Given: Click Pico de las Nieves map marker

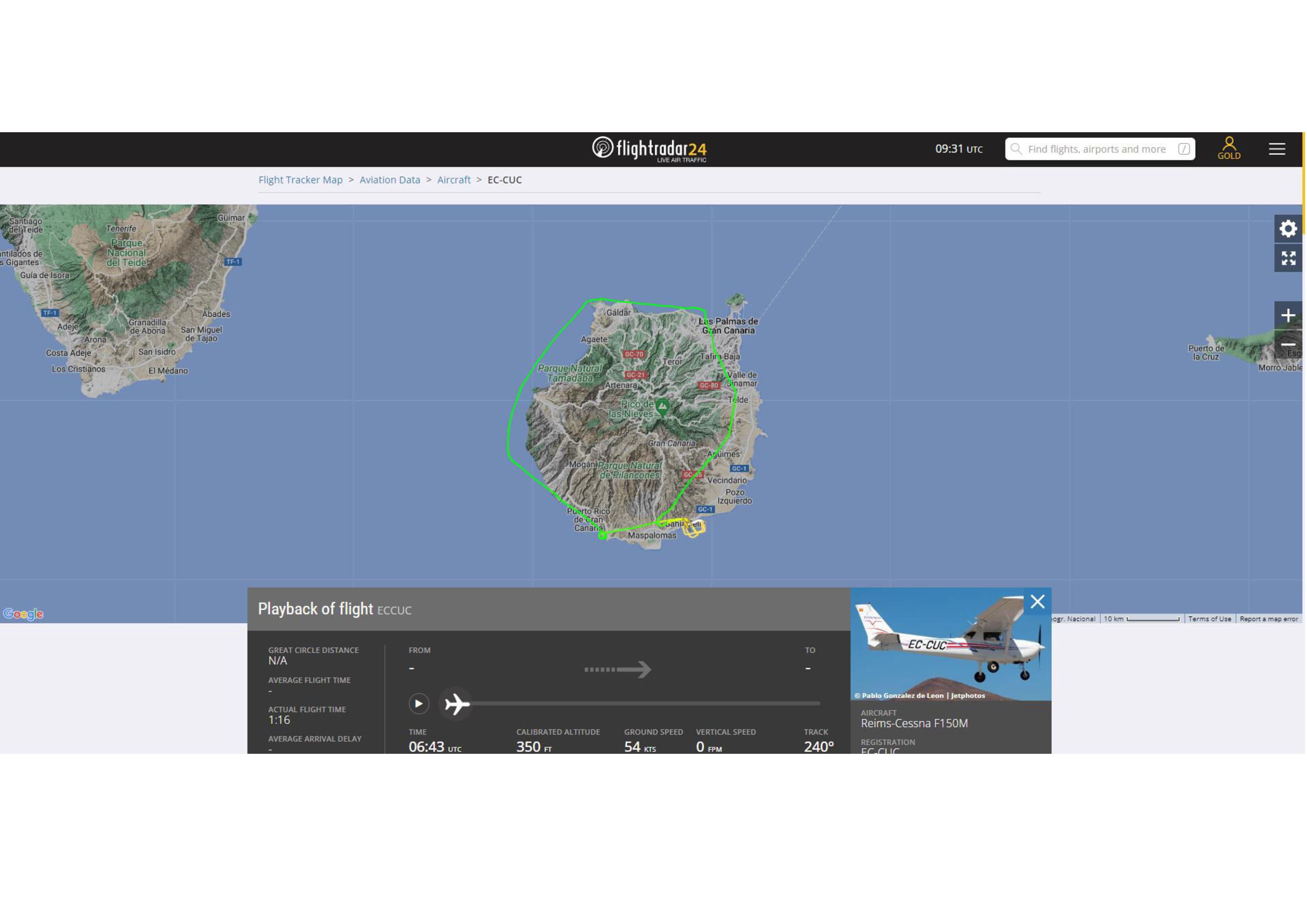Looking at the screenshot, I should [x=662, y=406].
